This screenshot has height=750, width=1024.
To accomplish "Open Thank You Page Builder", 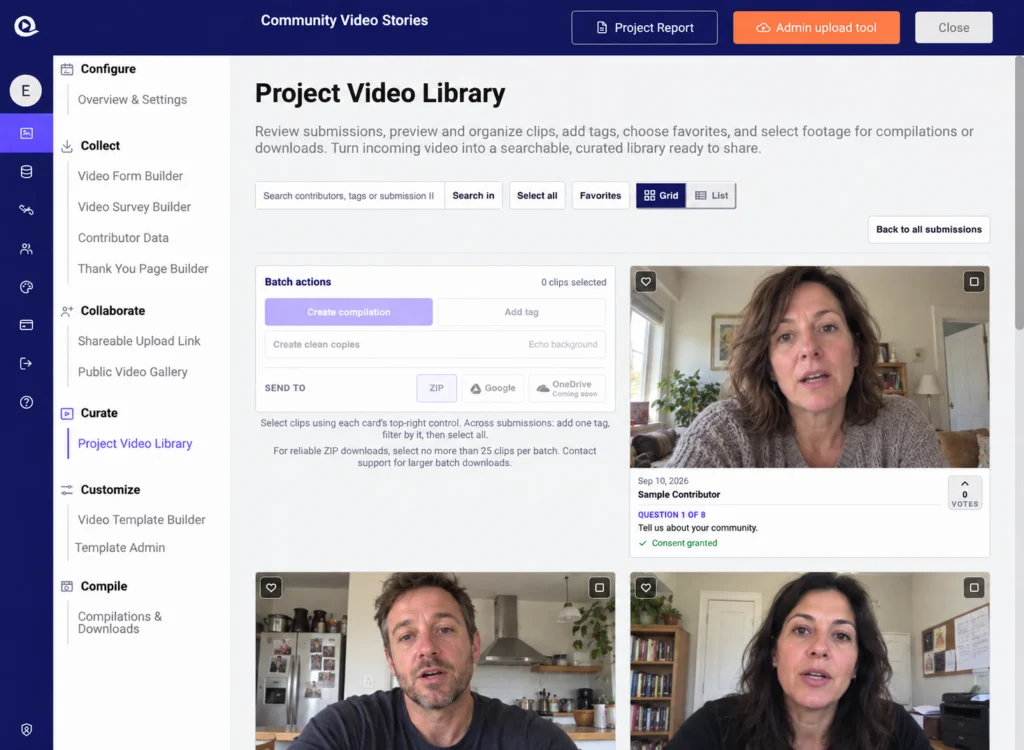I will coord(143,269).
